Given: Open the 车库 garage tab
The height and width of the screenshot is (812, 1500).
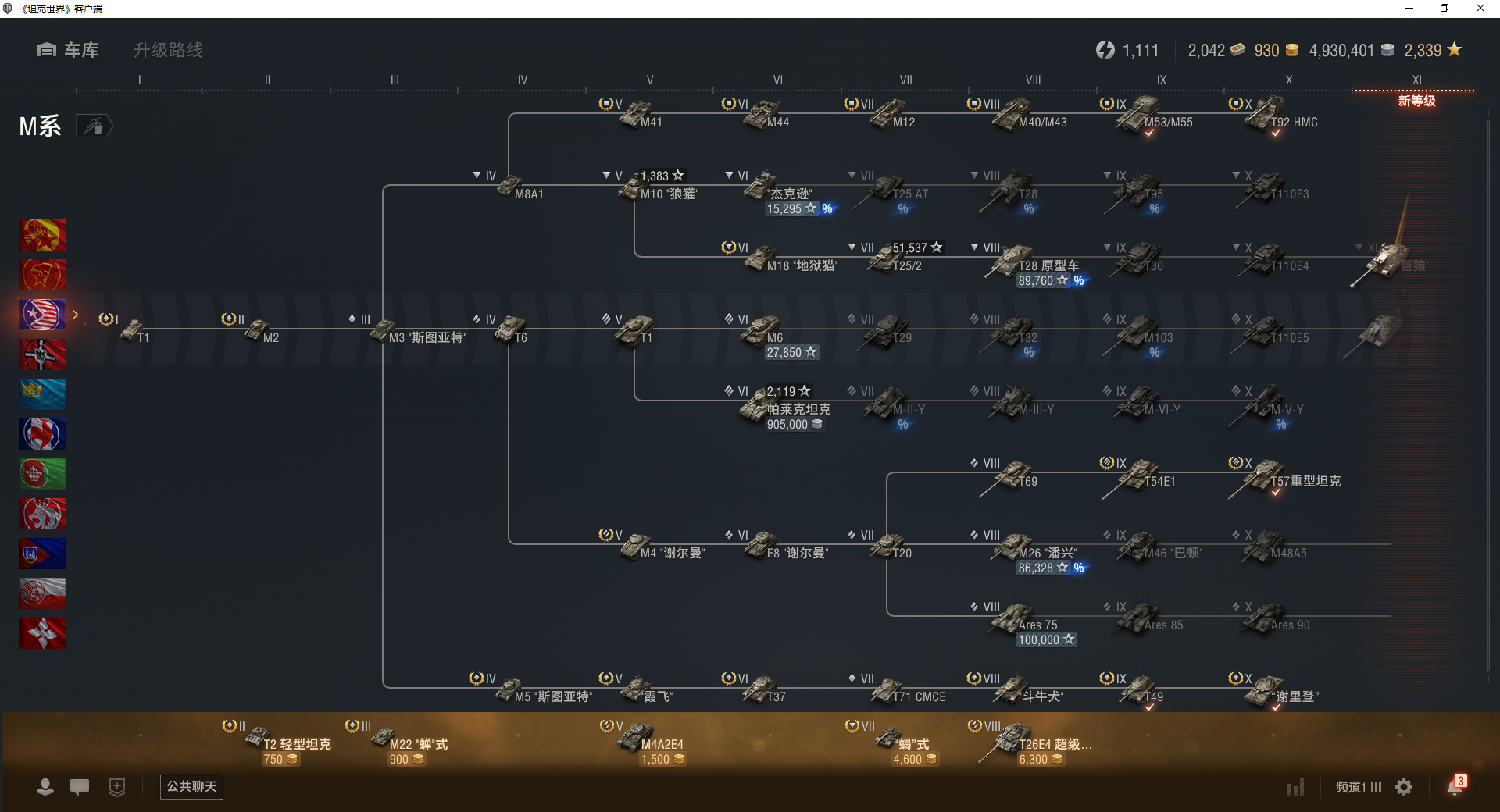Looking at the screenshot, I should click(68, 50).
